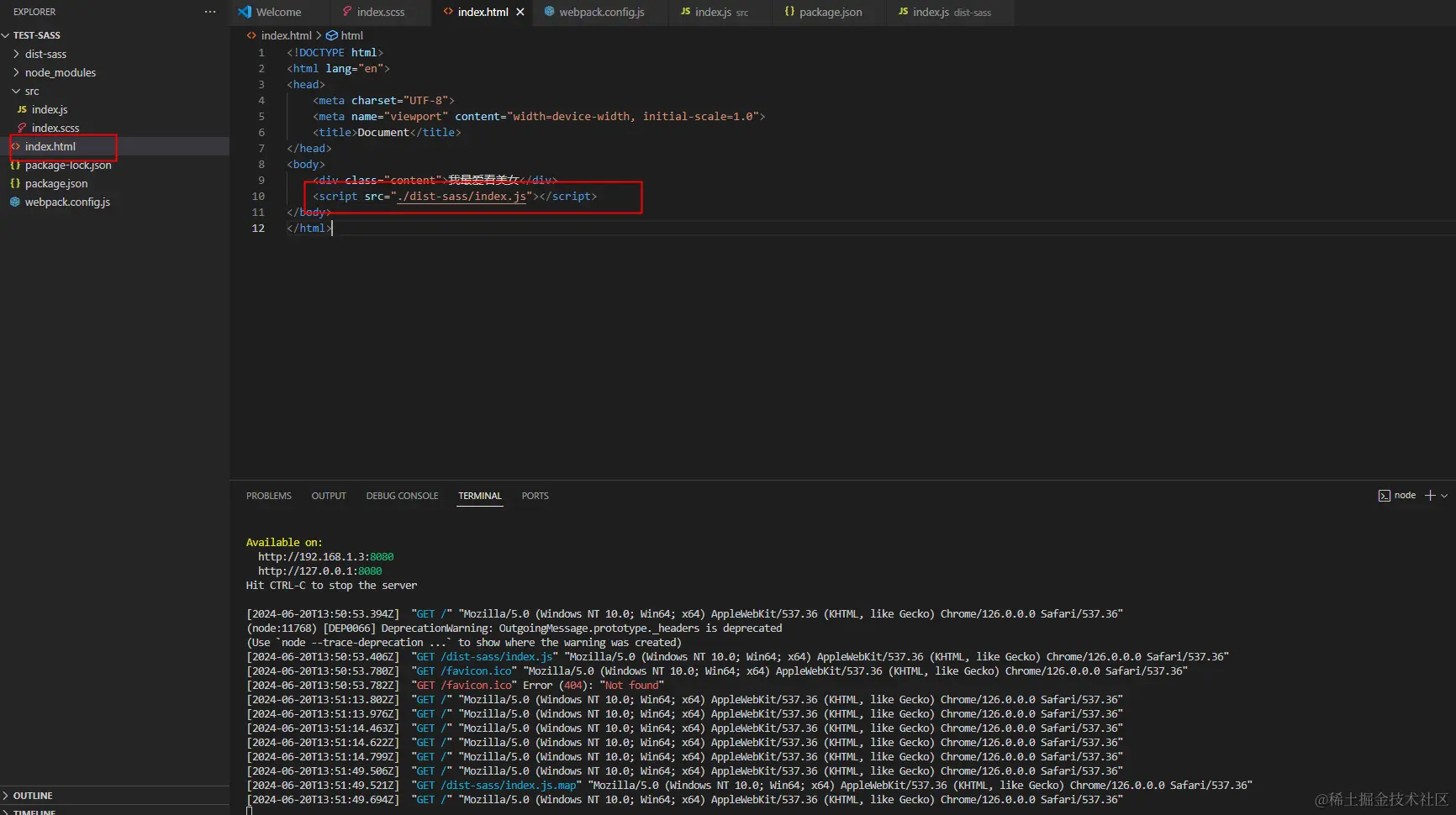Click line number 10 in the gutter
Viewport: 1456px width, 815px height.
click(x=258, y=196)
